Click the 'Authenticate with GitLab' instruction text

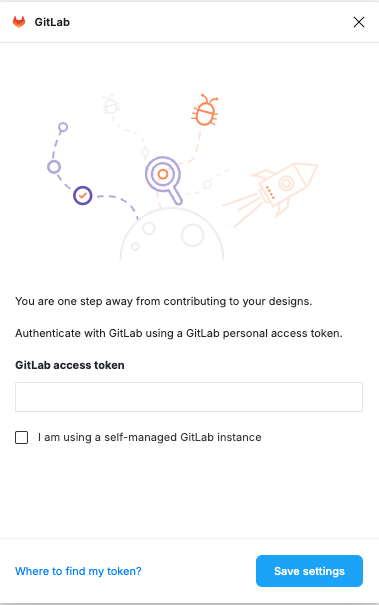pos(179,333)
